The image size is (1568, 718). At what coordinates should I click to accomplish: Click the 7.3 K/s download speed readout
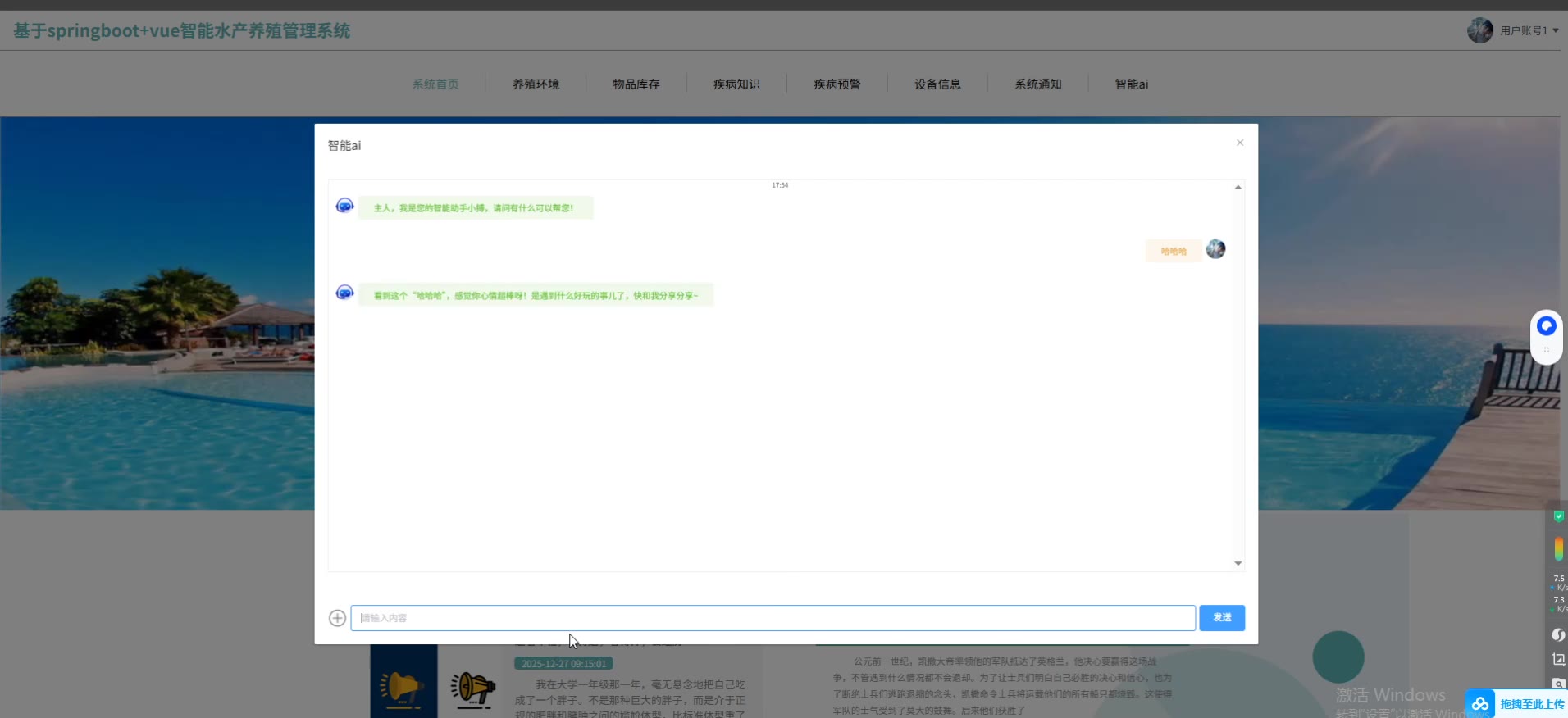[x=1558, y=604]
